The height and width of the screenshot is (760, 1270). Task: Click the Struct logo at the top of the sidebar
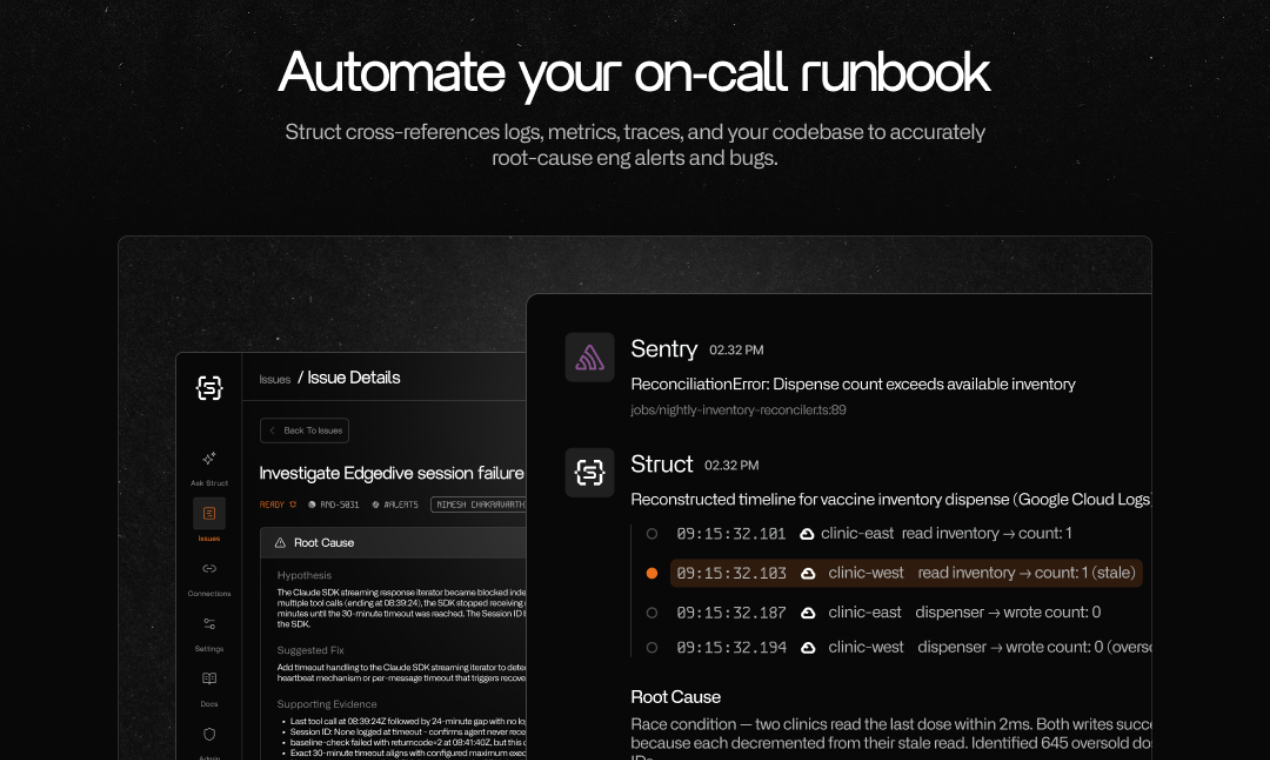coord(209,388)
